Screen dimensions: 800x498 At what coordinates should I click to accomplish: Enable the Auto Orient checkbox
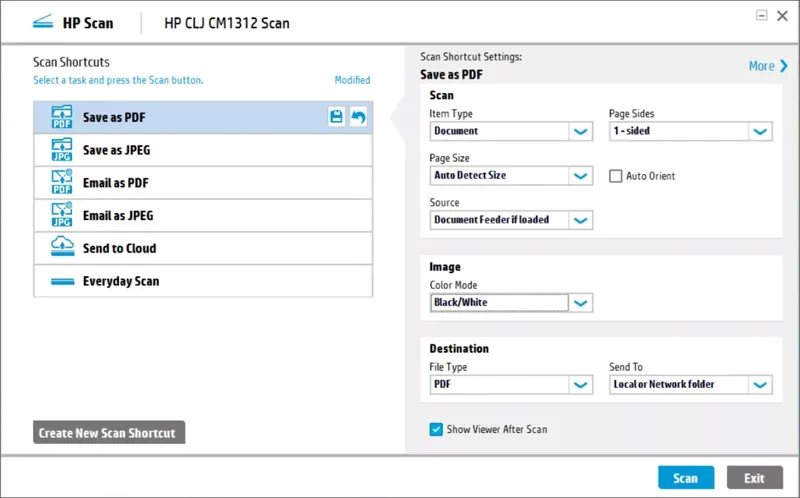pyautogui.click(x=616, y=176)
